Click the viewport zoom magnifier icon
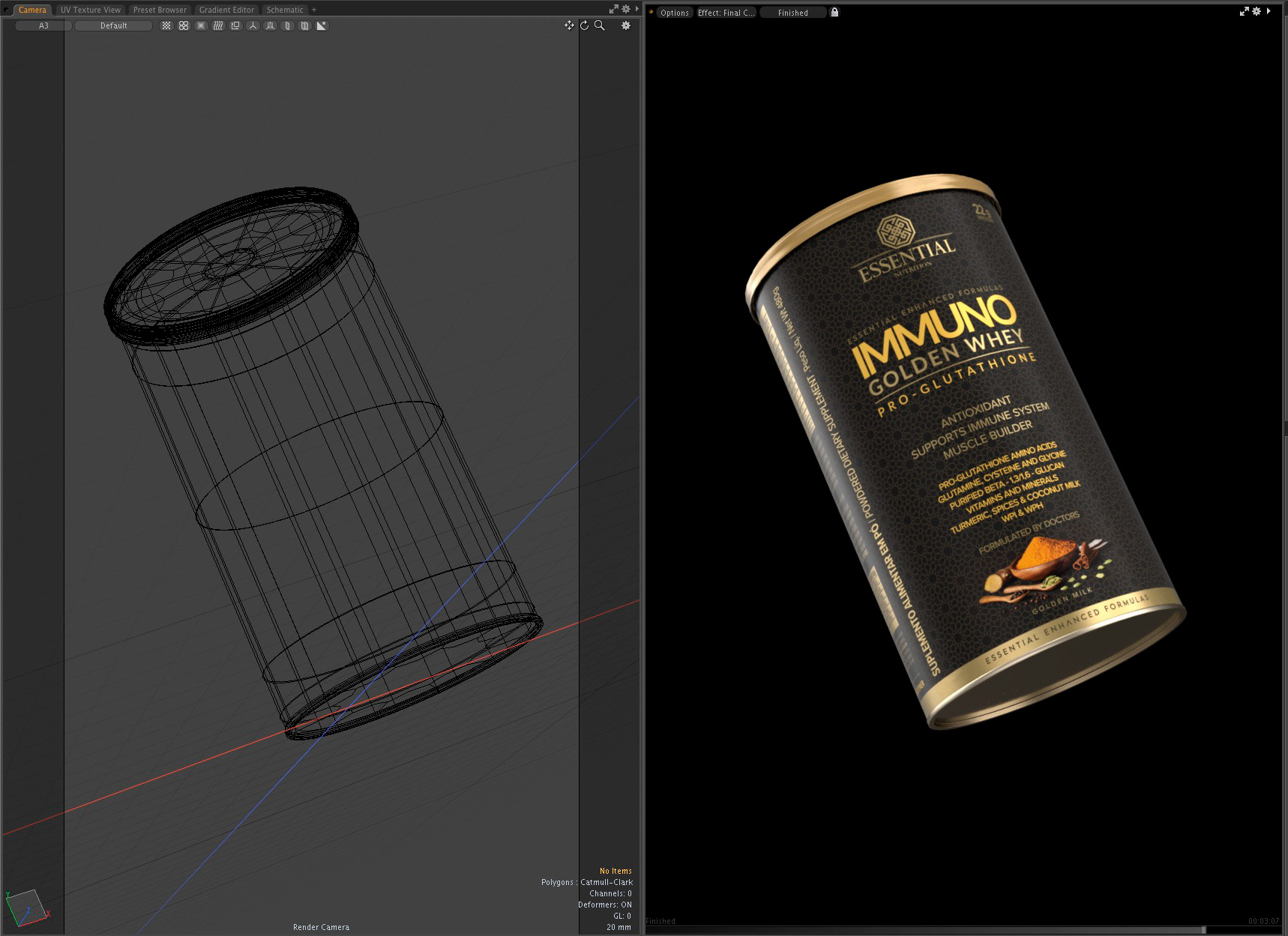The height and width of the screenshot is (936, 1288). tap(600, 25)
